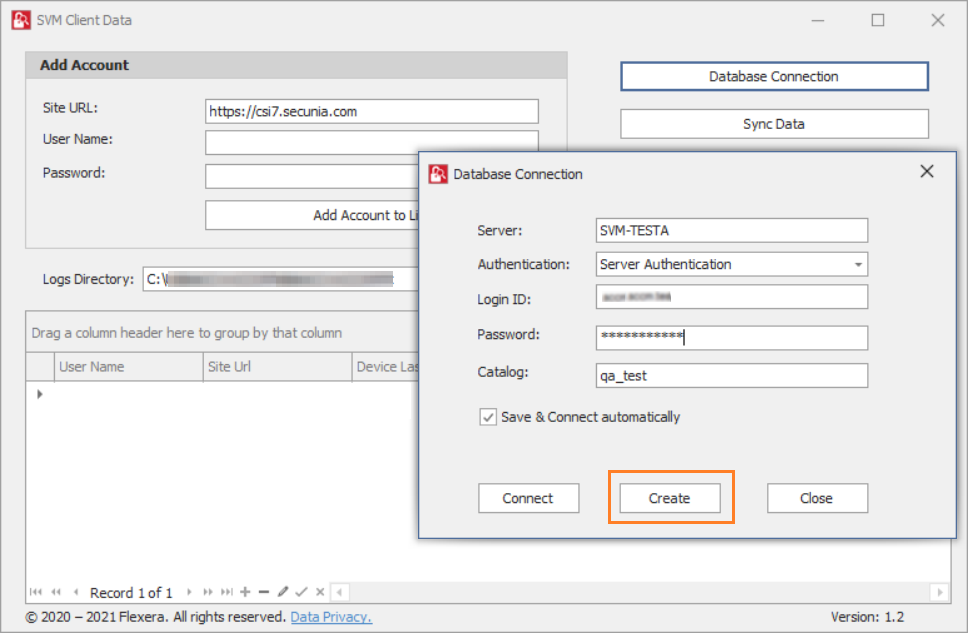This screenshot has height=633, width=968.
Task: Focus the Catalog text field
Action: [731, 375]
